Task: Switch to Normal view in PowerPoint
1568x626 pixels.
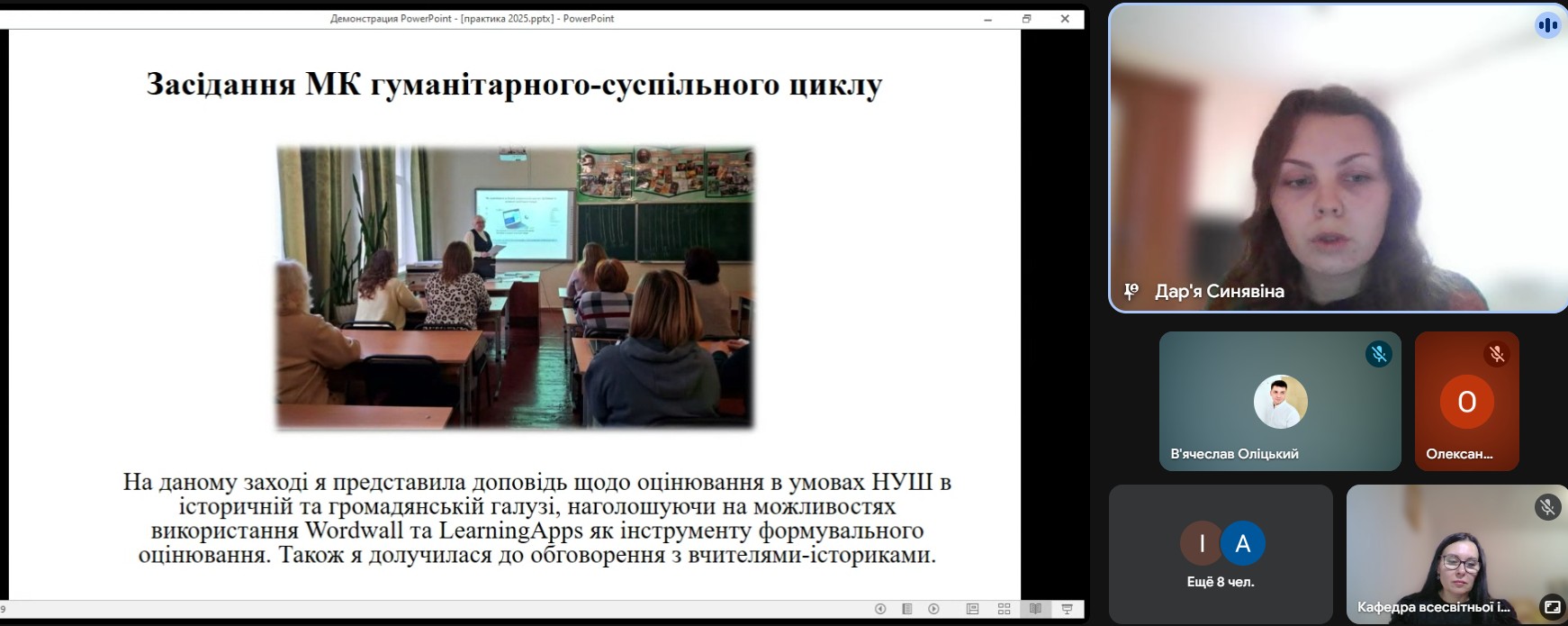Action: coord(972,609)
